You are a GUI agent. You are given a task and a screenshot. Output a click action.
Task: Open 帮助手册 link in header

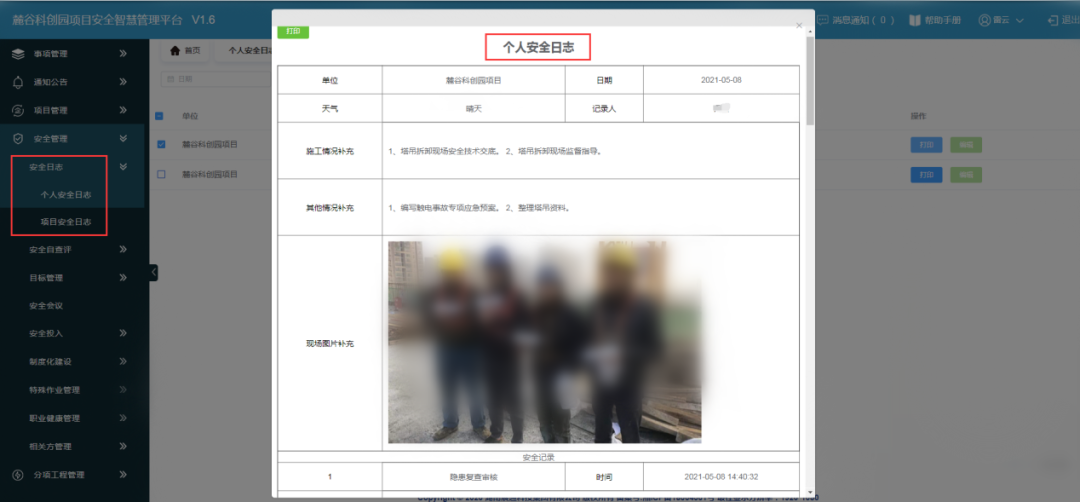click(935, 20)
